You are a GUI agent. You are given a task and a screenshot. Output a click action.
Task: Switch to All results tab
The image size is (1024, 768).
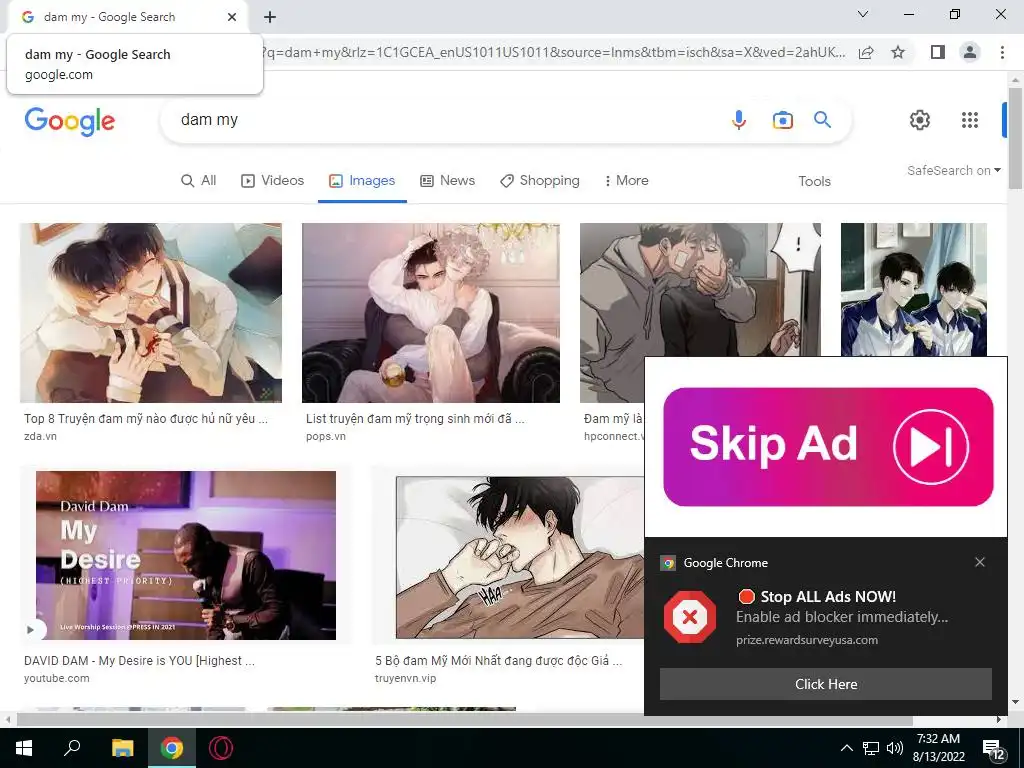click(199, 181)
